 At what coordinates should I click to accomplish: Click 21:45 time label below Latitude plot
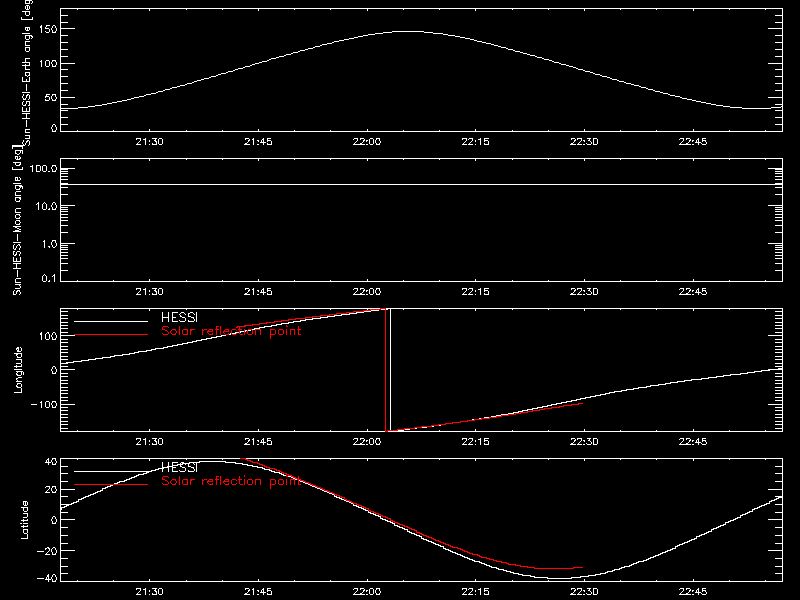[258, 591]
